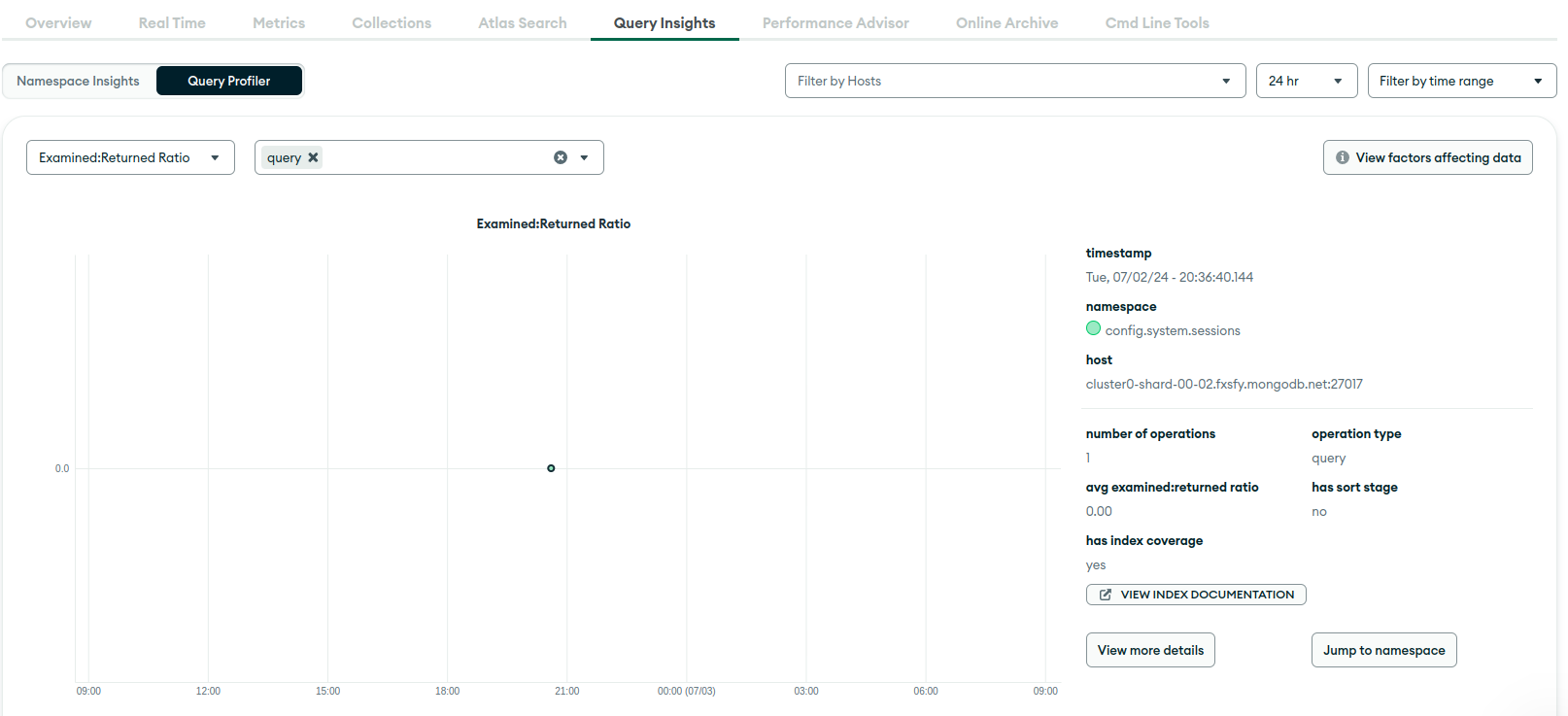Open the Atlas Search tab
The width and height of the screenshot is (1568, 716).
coord(522,22)
